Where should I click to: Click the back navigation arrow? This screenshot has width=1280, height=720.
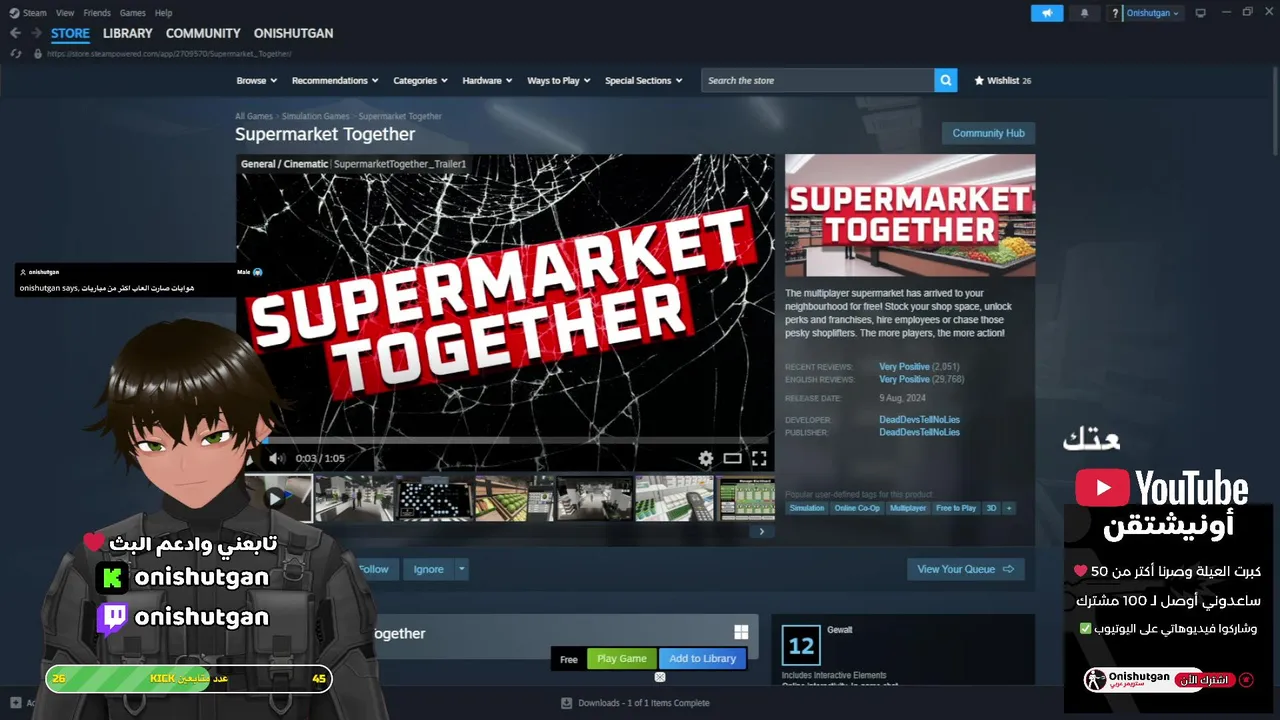(15, 33)
